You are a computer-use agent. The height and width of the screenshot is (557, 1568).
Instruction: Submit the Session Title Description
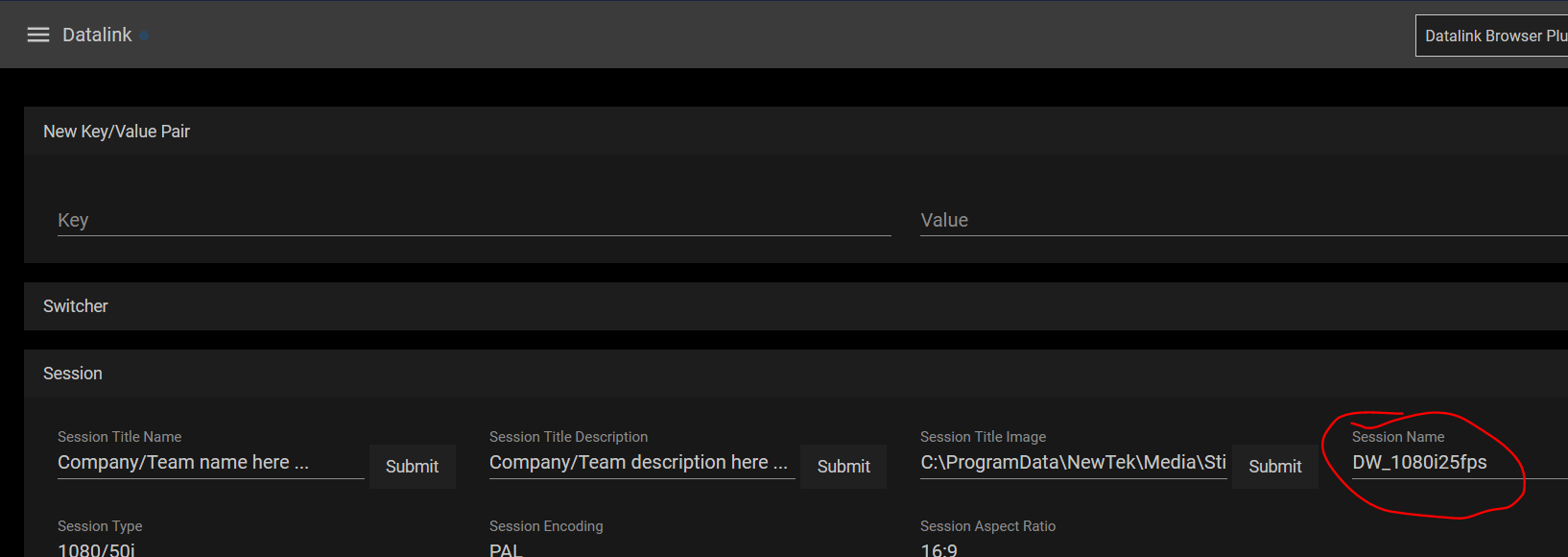[843, 467]
